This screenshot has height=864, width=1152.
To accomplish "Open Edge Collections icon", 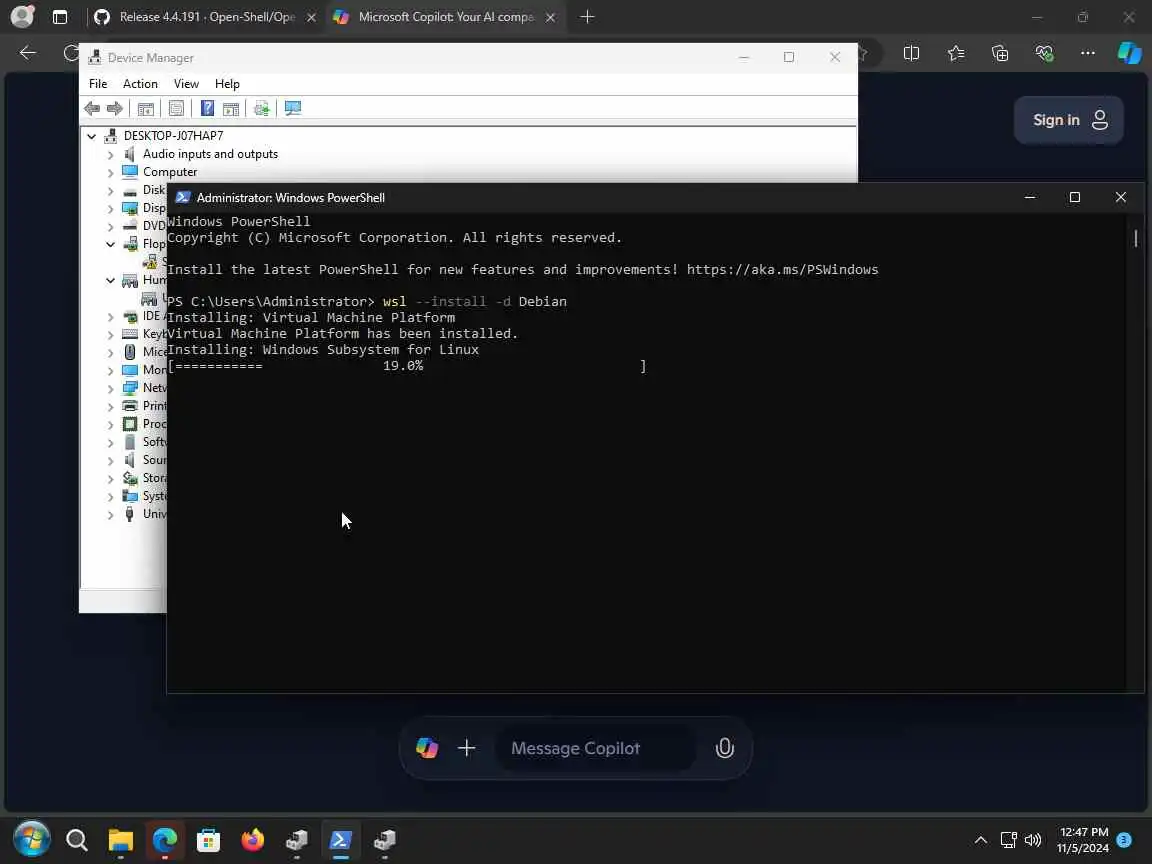I will [1000, 53].
